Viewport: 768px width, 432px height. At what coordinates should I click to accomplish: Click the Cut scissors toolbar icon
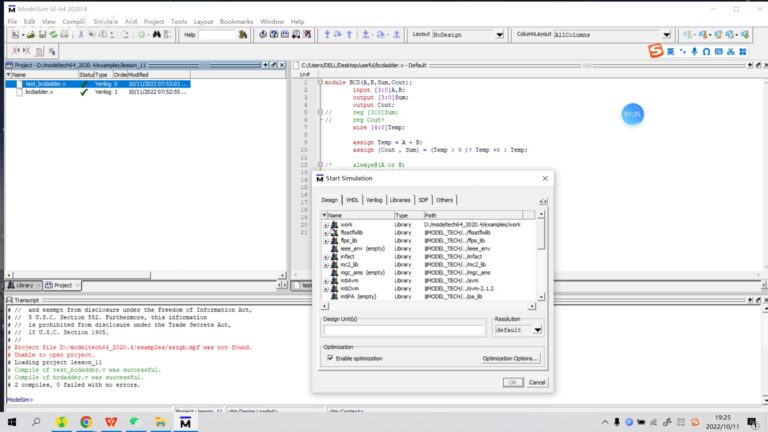point(81,35)
